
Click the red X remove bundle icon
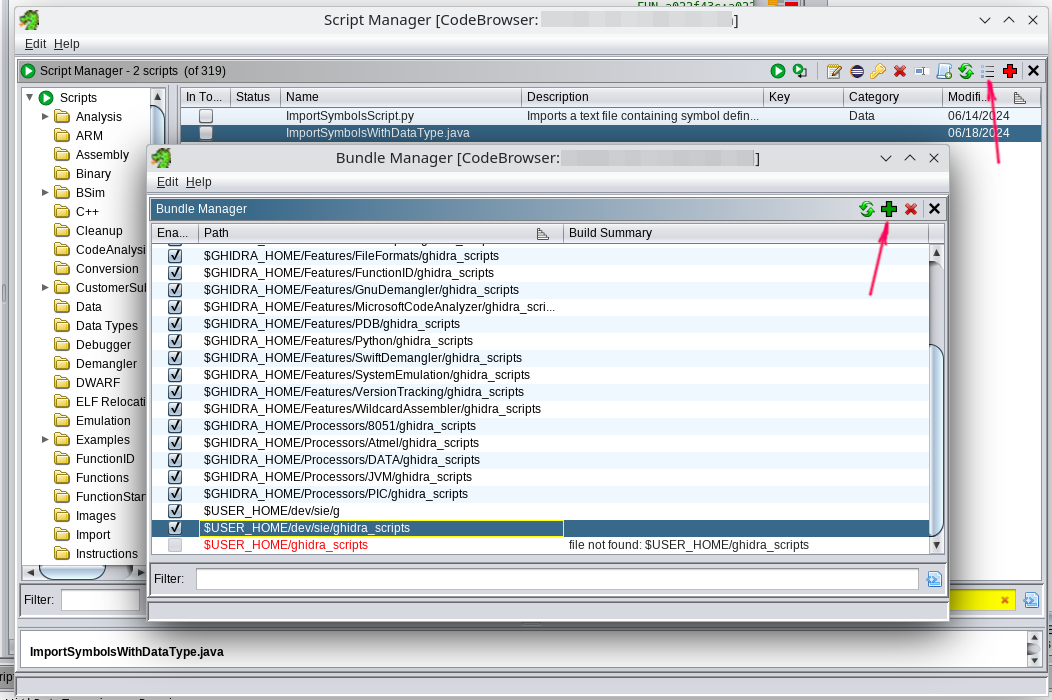pyautogui.click(x=911, y=209)
